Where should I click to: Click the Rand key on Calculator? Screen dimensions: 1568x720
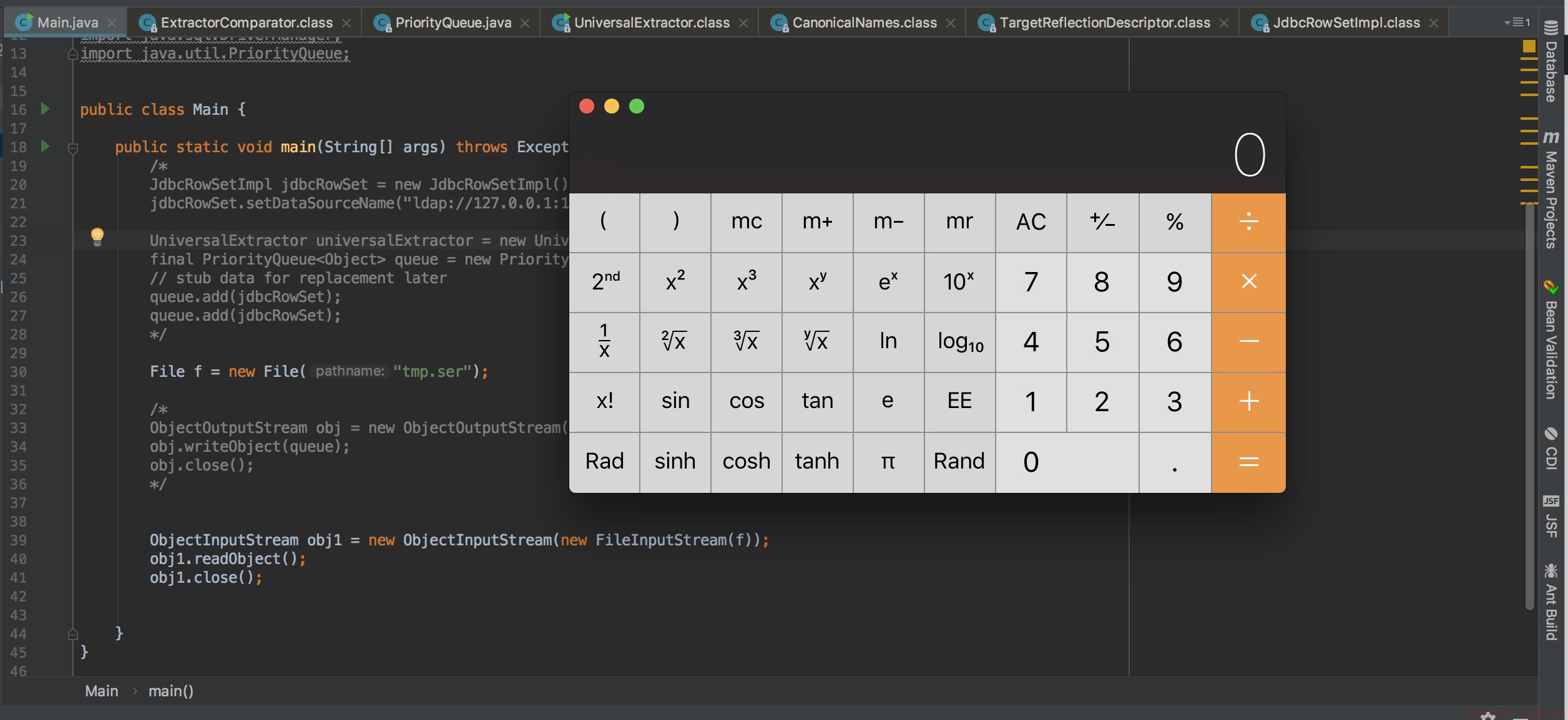tap(959, 462)
